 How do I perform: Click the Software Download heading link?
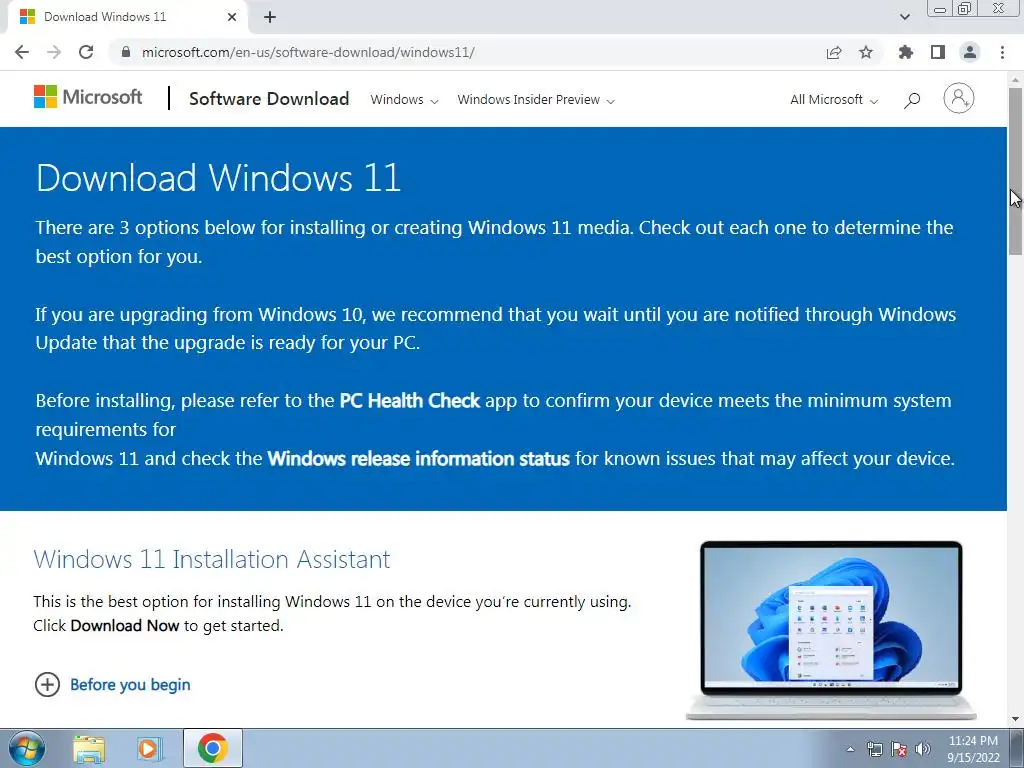[269, 99]
